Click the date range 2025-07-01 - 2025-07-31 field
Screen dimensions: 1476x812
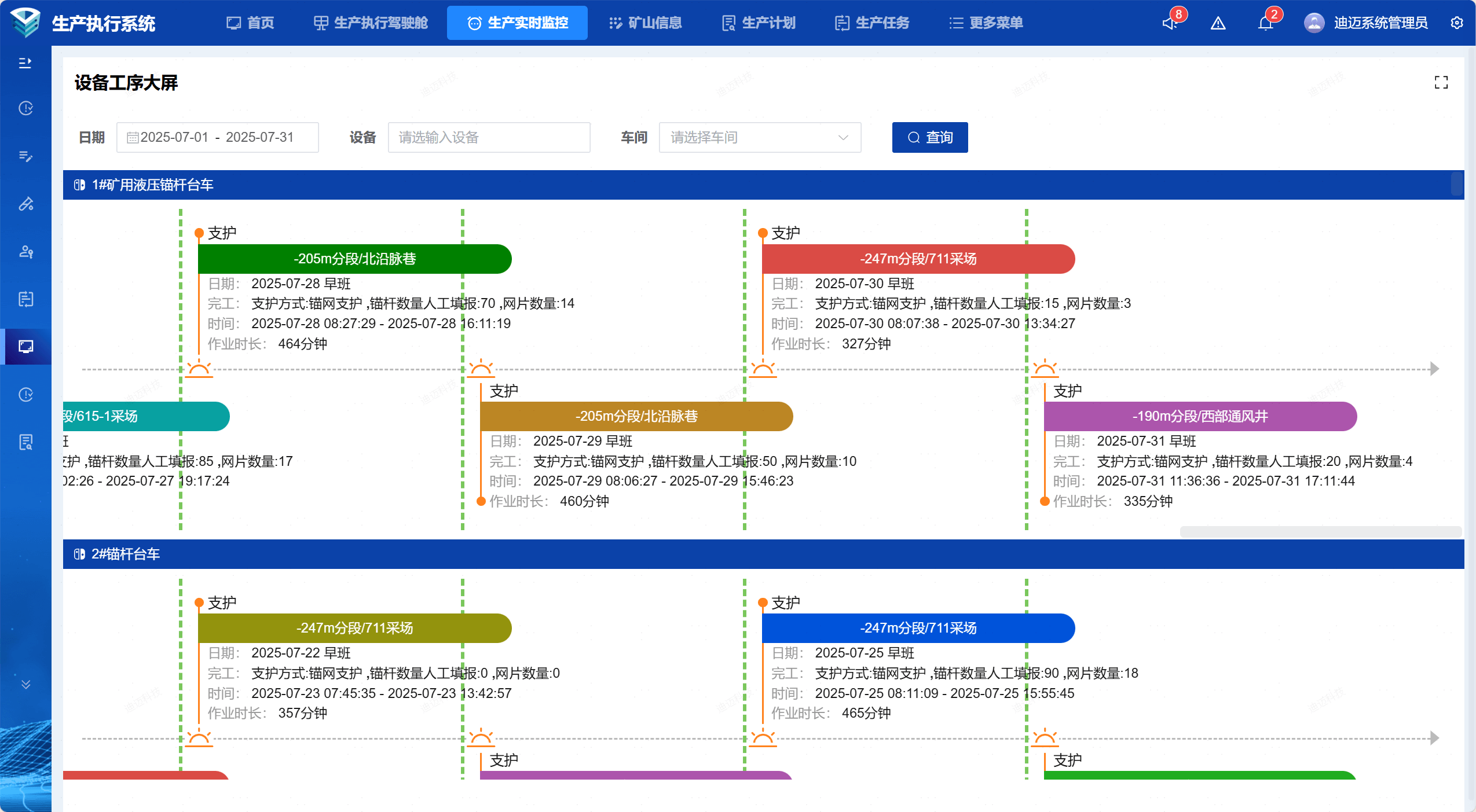pyautogui.click(x=218, y=138)
